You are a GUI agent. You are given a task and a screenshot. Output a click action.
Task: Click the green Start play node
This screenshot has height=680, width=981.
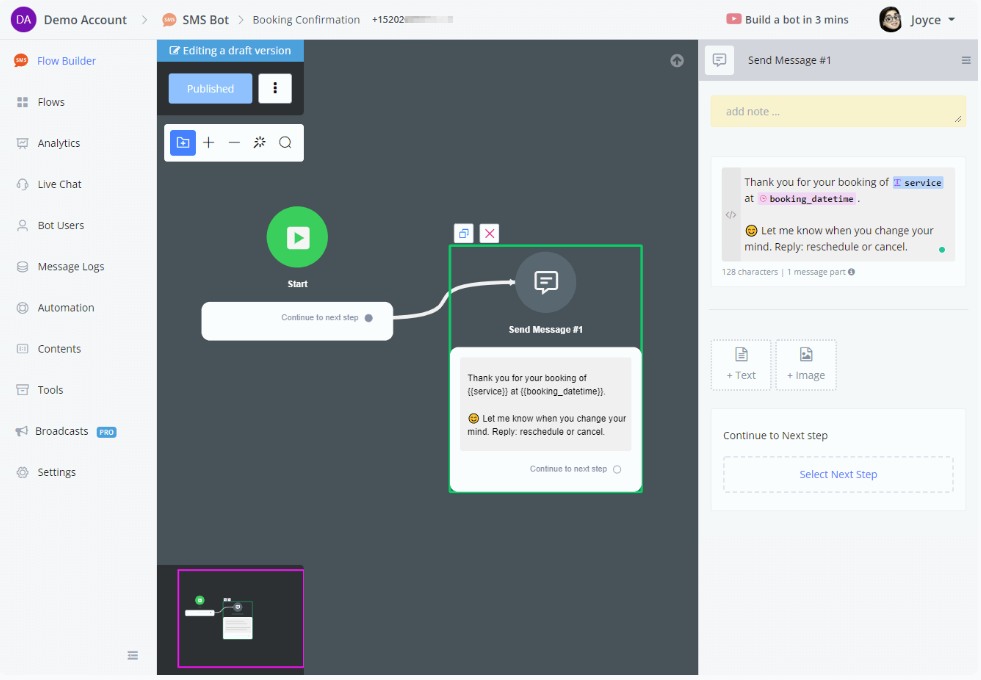297,237
